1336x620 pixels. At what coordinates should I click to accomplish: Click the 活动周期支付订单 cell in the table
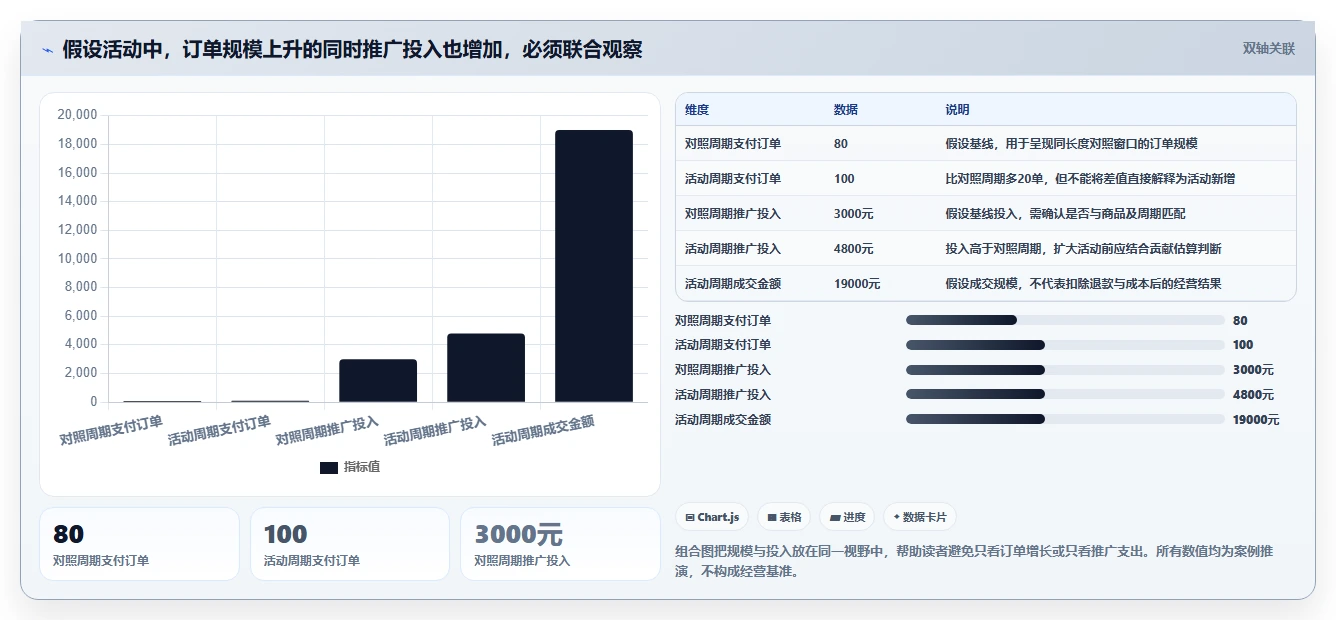point(733,179)
